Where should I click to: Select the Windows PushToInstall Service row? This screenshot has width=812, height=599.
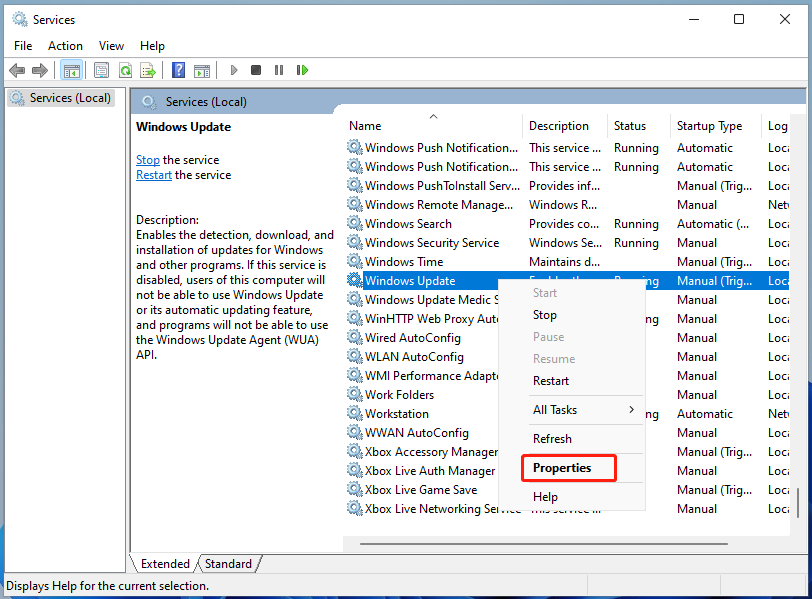pyautogui.click(x=567, y=185)
